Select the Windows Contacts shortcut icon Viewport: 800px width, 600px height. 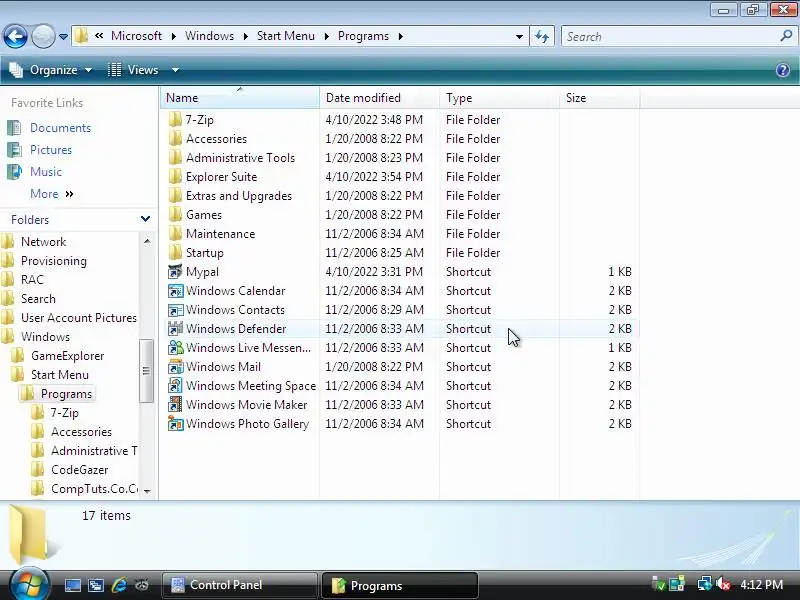click(x=175, y=310)
